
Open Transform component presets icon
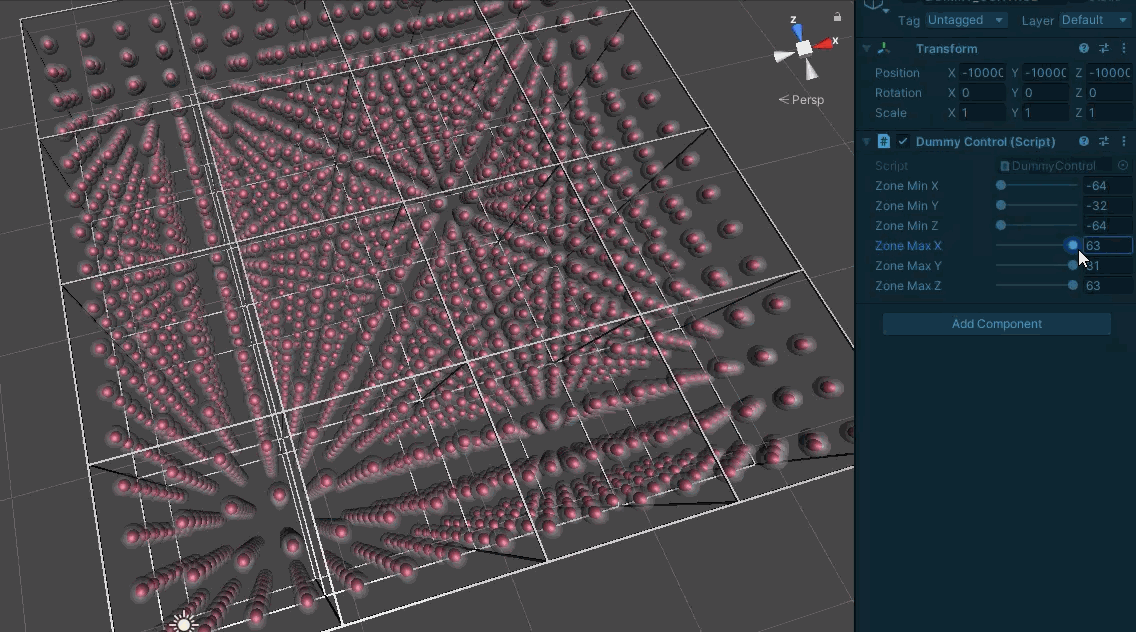click(x=1104, y=49)
